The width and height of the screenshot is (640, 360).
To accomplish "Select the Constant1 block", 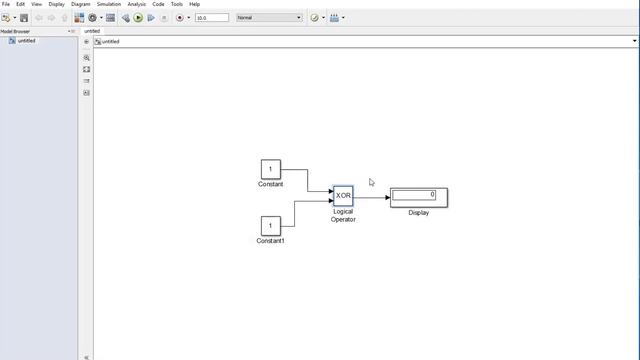I will pos(271,226).
